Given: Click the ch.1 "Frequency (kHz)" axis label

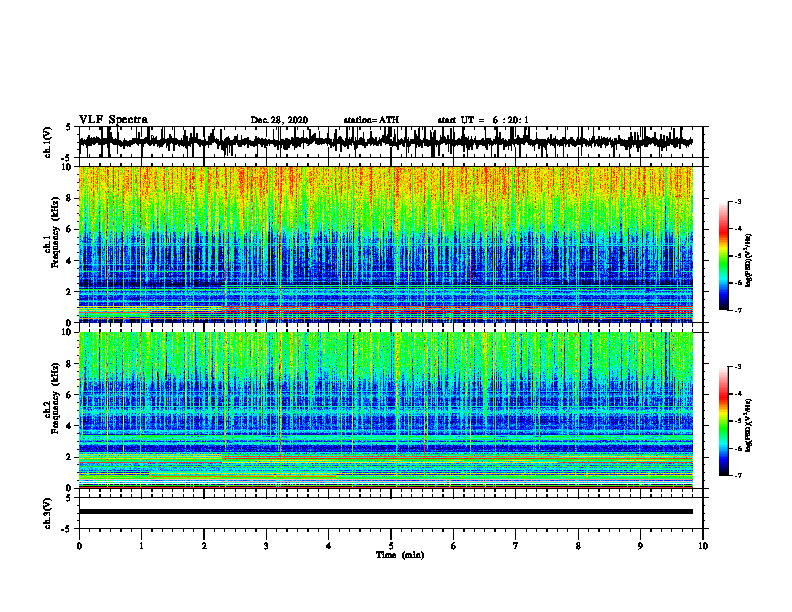Looking at the screenshot, I should click(55, 233).
